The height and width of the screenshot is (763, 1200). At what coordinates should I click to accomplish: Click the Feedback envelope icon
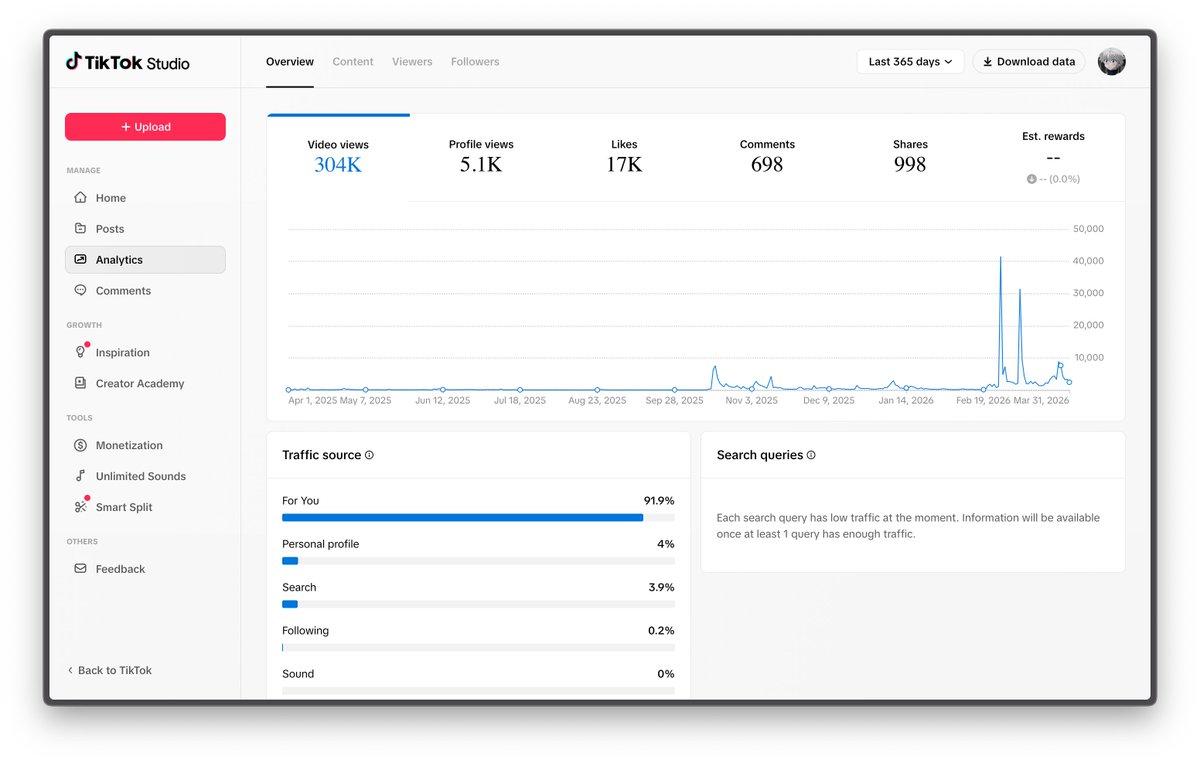tap(81, 569)
